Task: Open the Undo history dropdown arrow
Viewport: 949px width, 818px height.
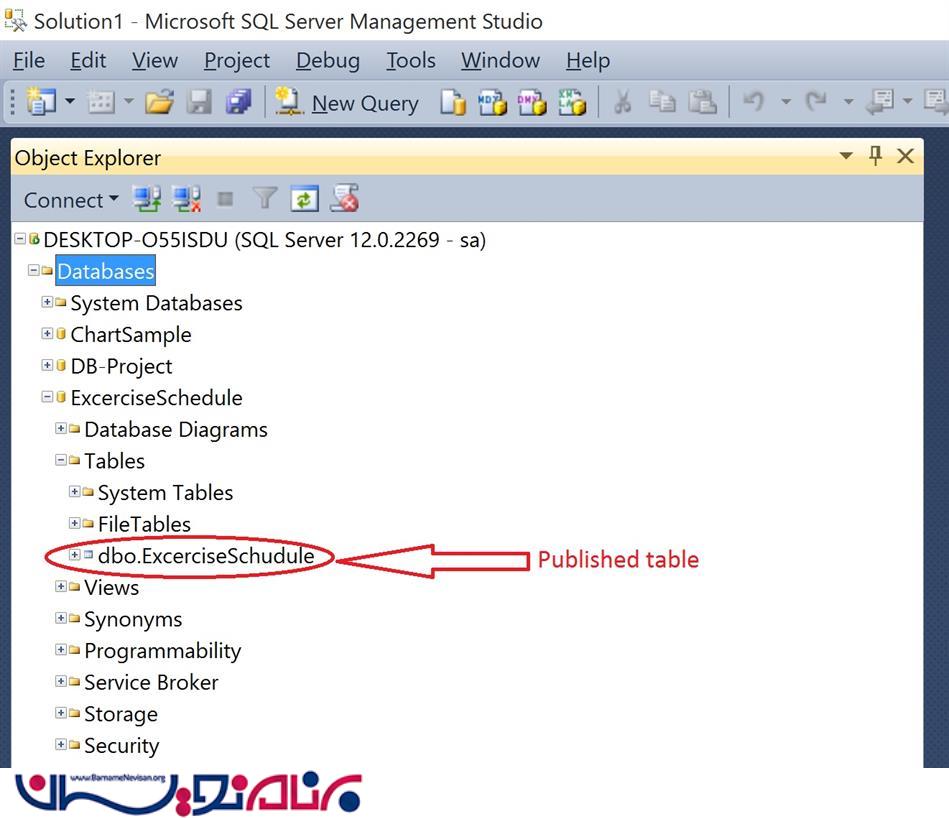Action: click(786, 102)
